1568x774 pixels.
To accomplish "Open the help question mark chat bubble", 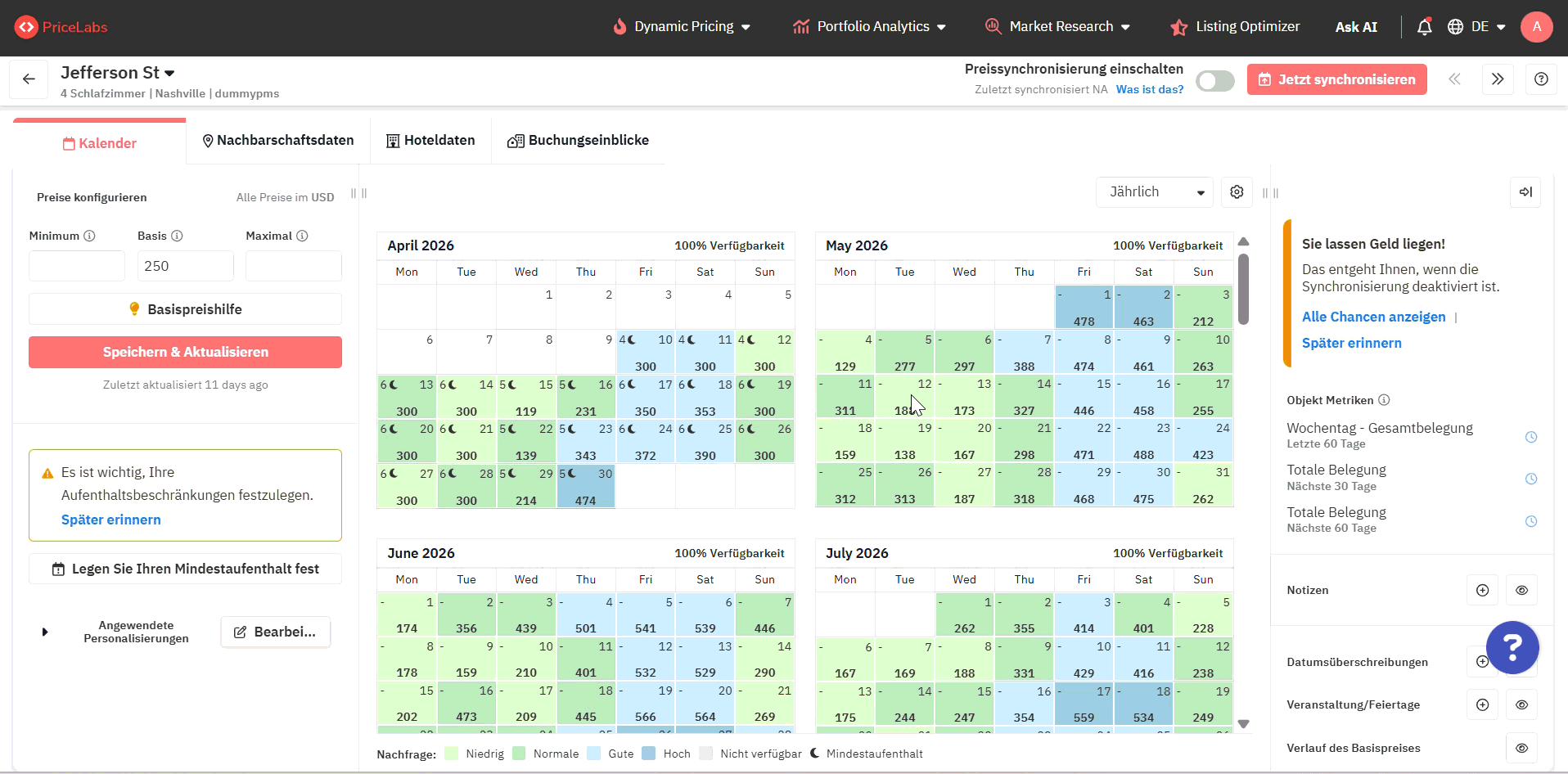I will (1512, 647).
